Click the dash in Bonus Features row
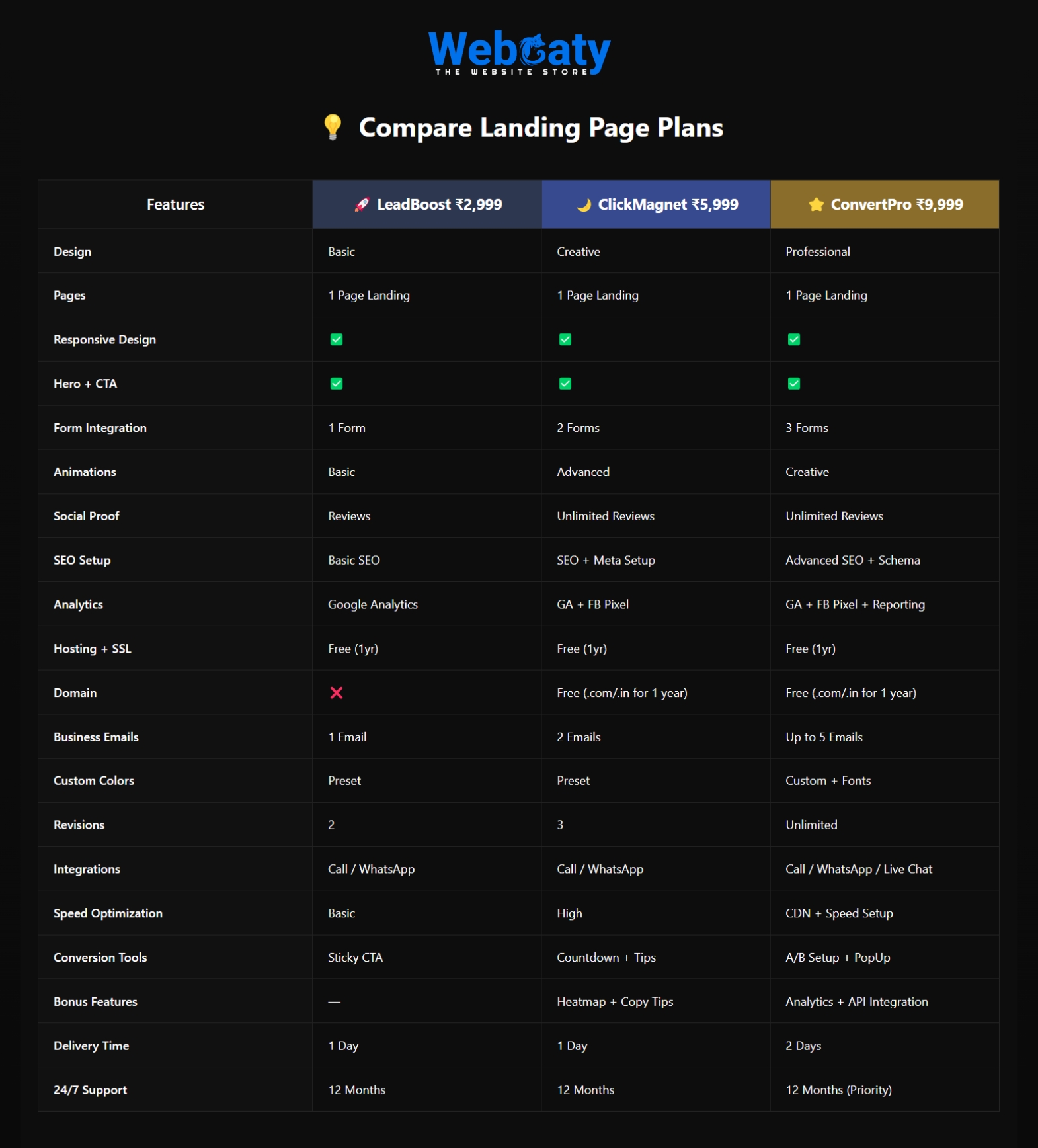The height and width of the screenshot is (1148, 1038). [x=335, y=1002]
